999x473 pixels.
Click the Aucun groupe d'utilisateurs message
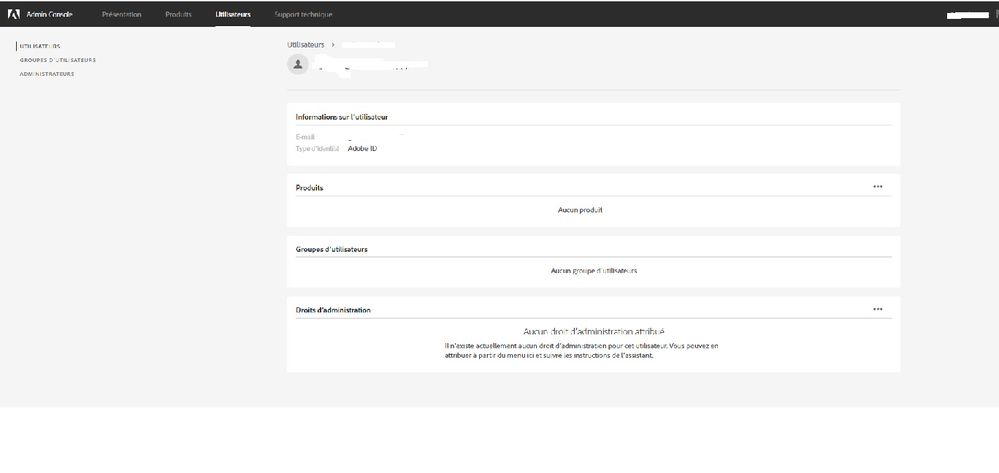click(594, 271)
